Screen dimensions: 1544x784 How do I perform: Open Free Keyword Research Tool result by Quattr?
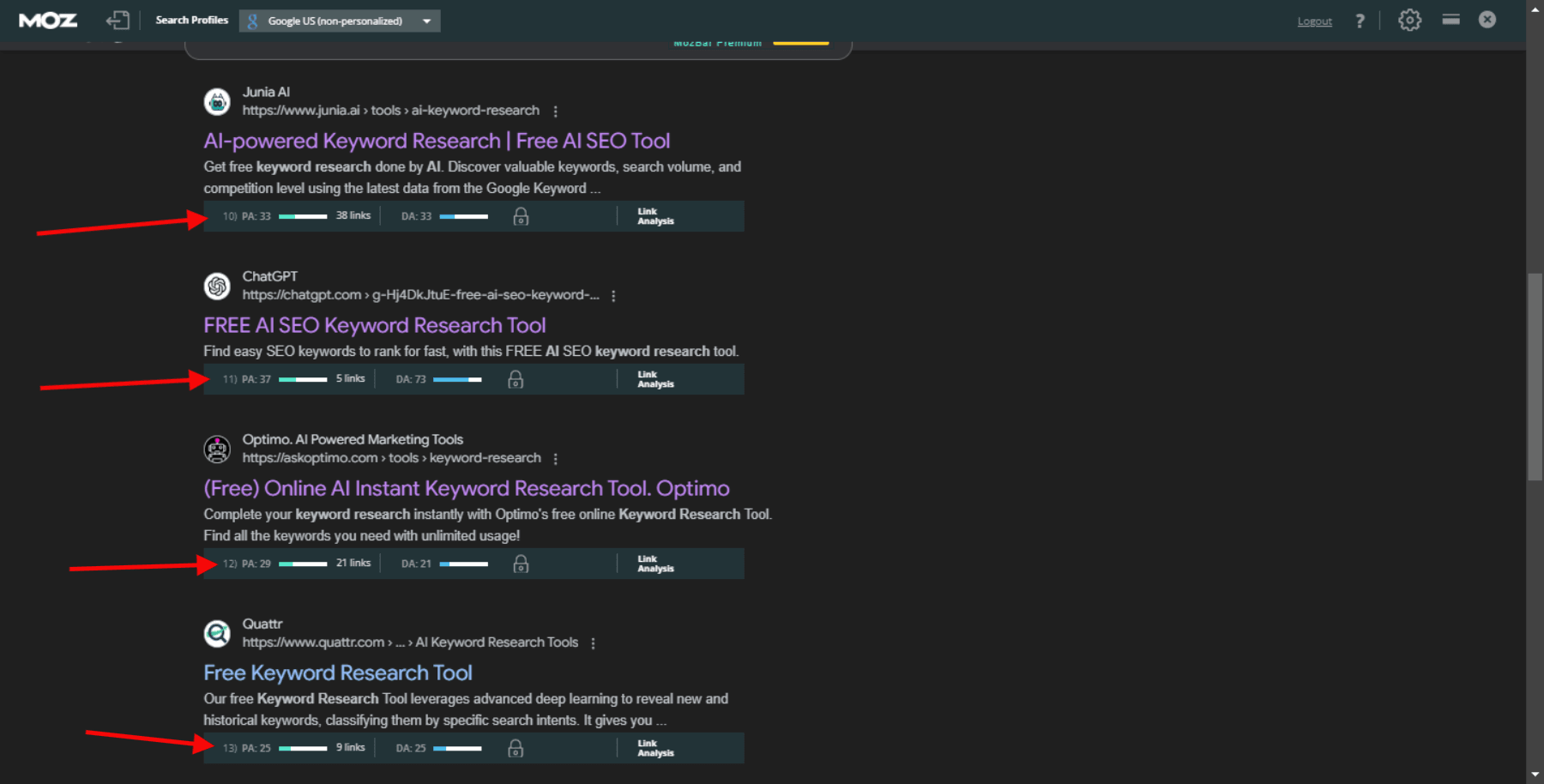point(338,672)
